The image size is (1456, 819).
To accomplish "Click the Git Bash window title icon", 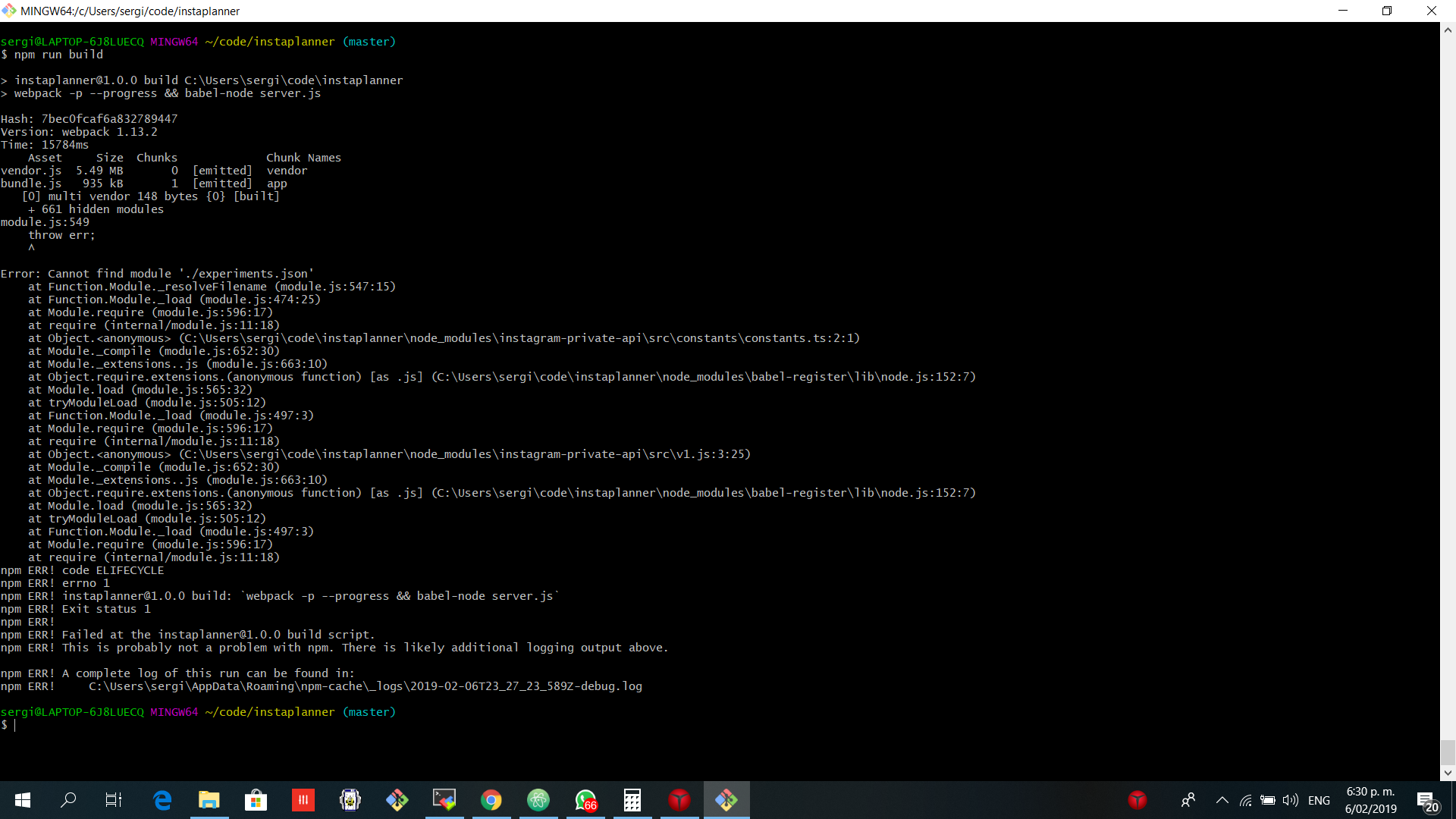I will 9,11.
